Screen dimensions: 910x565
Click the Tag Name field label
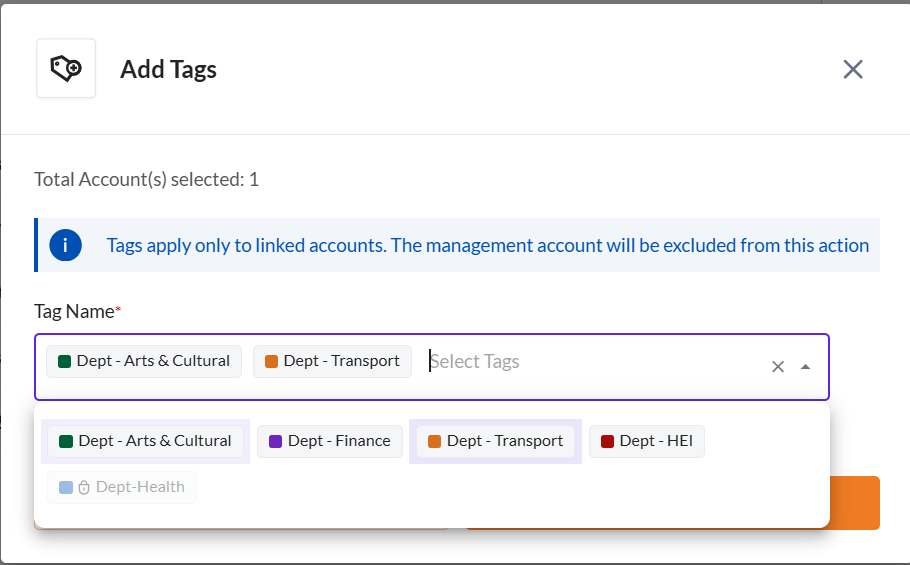tap(77, 312)
